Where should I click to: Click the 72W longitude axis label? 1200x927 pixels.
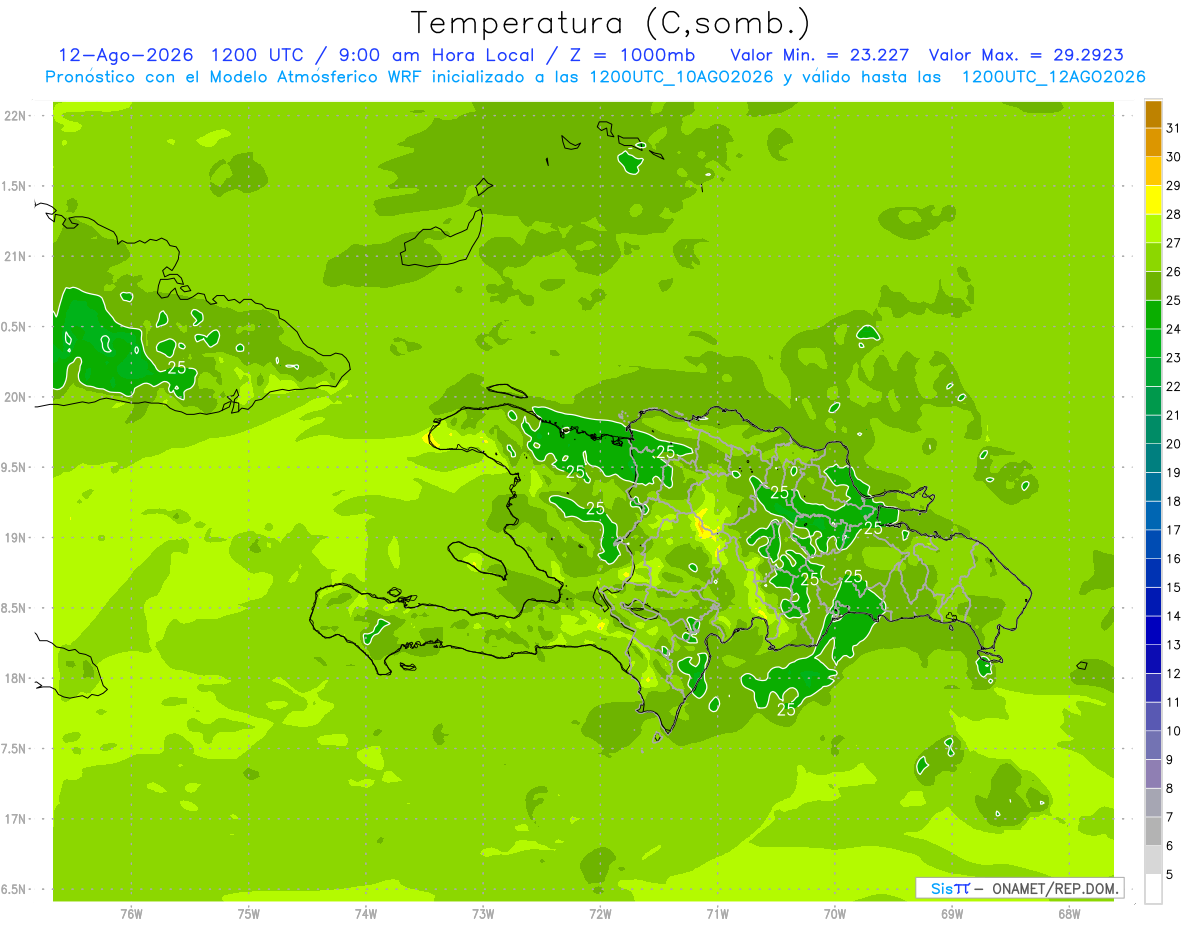600,913
